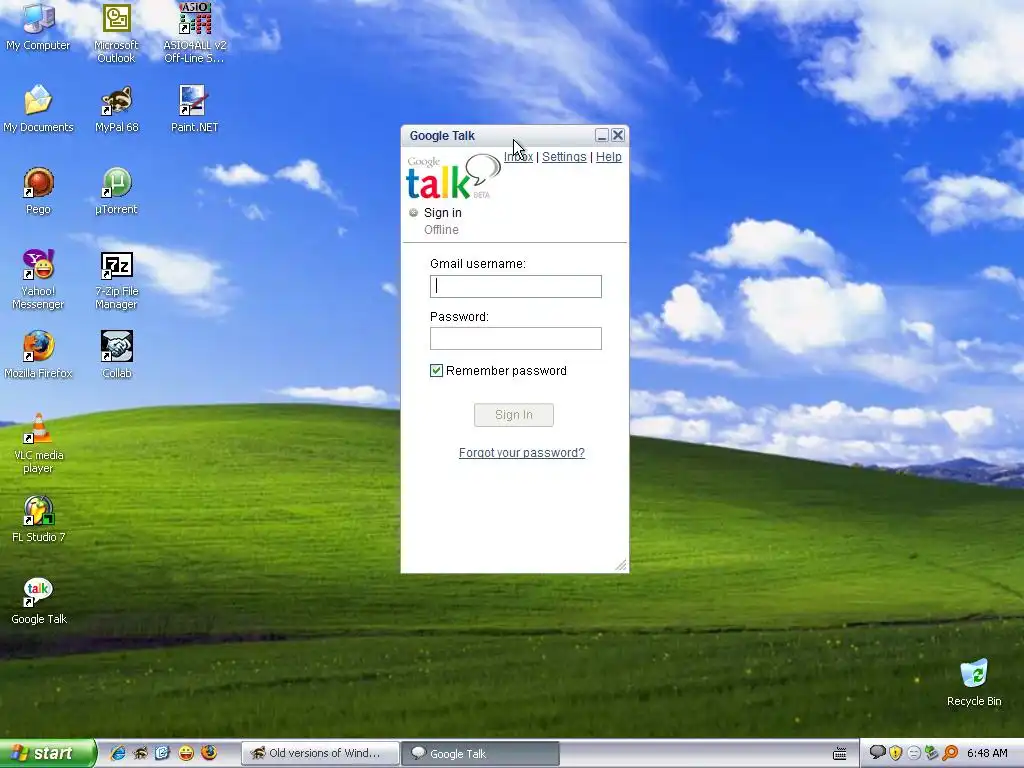Click the Google talk beta logo

pos(453,177)
